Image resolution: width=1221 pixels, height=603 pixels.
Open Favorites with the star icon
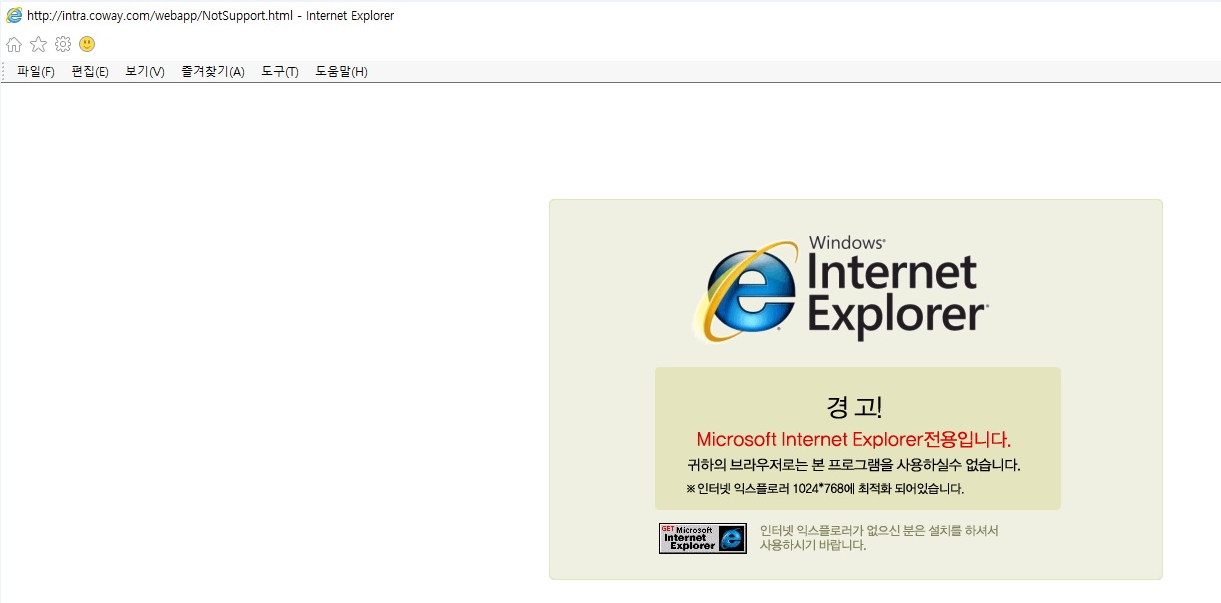[38, 44]
